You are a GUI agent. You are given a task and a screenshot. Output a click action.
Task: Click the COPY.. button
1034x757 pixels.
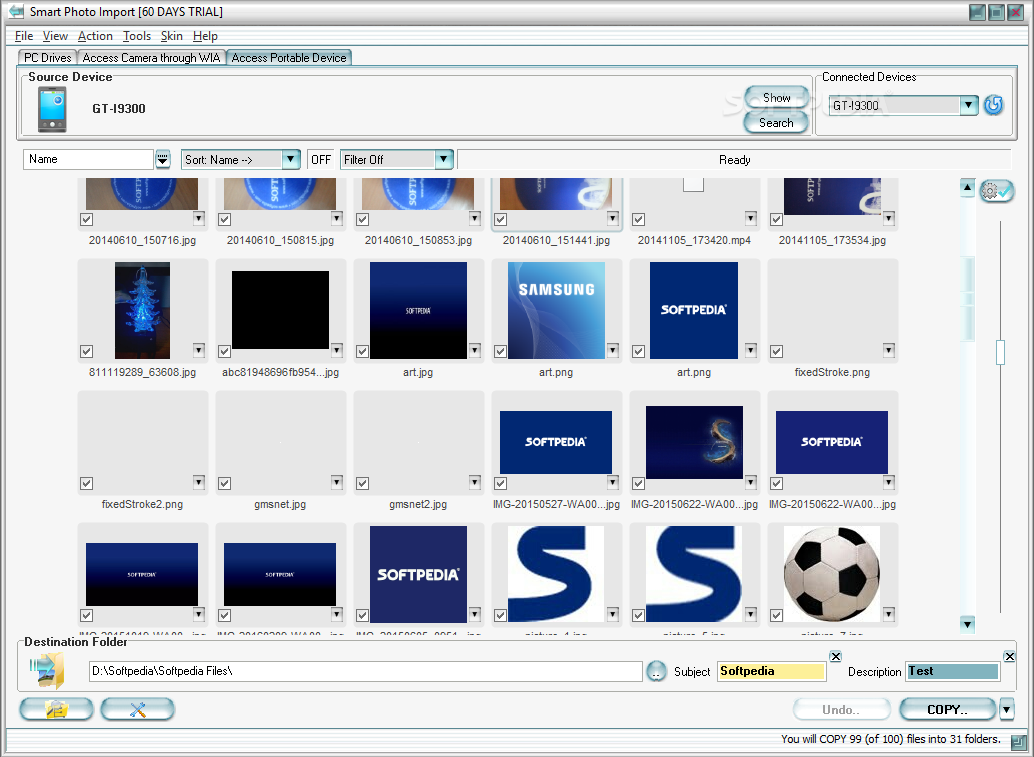948,710
